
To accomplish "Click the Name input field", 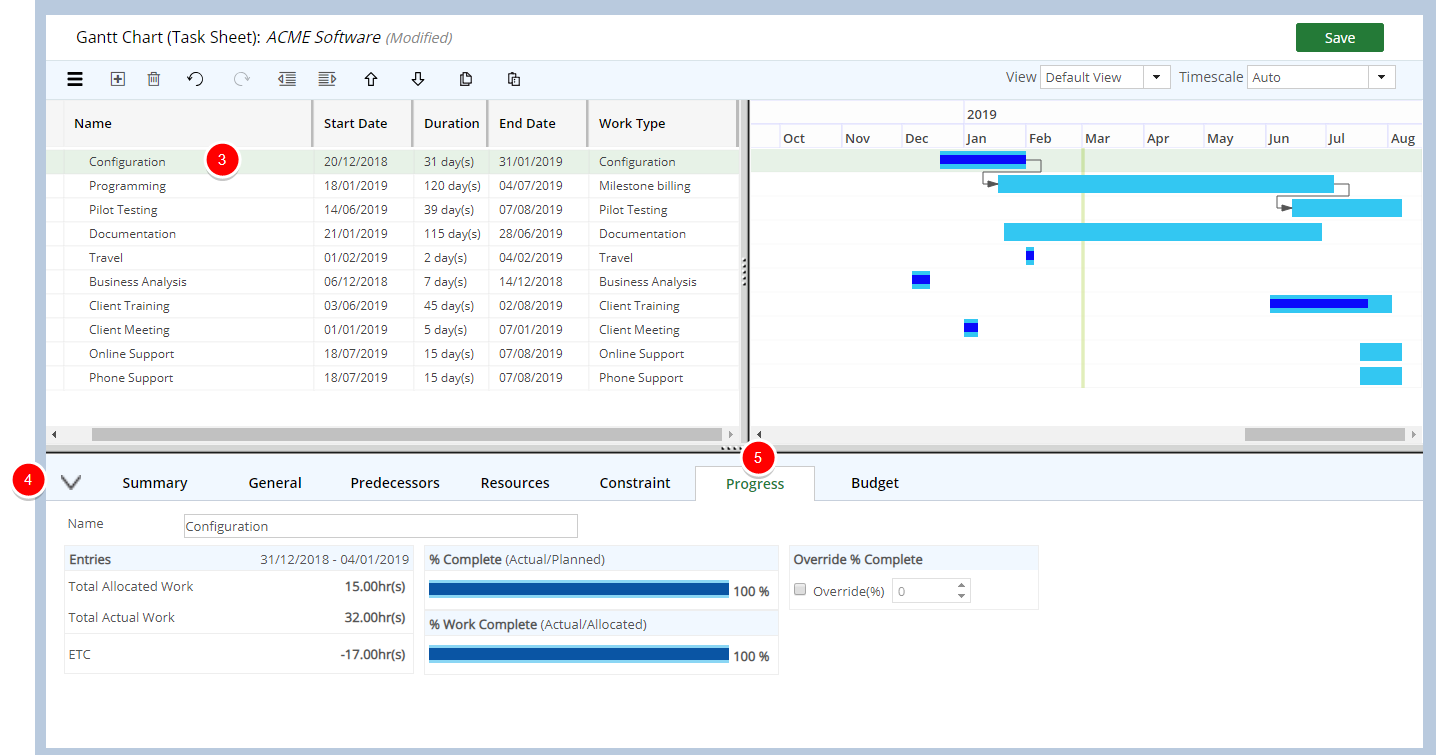I will pyautogui.click(x=380, y=526).
